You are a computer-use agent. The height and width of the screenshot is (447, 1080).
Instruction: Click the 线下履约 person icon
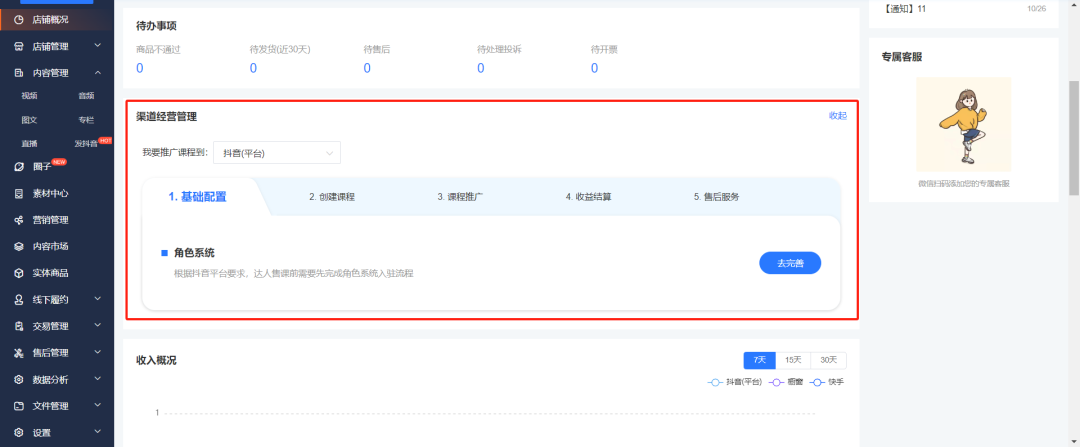pyautogui.click(x=19, y=300)
